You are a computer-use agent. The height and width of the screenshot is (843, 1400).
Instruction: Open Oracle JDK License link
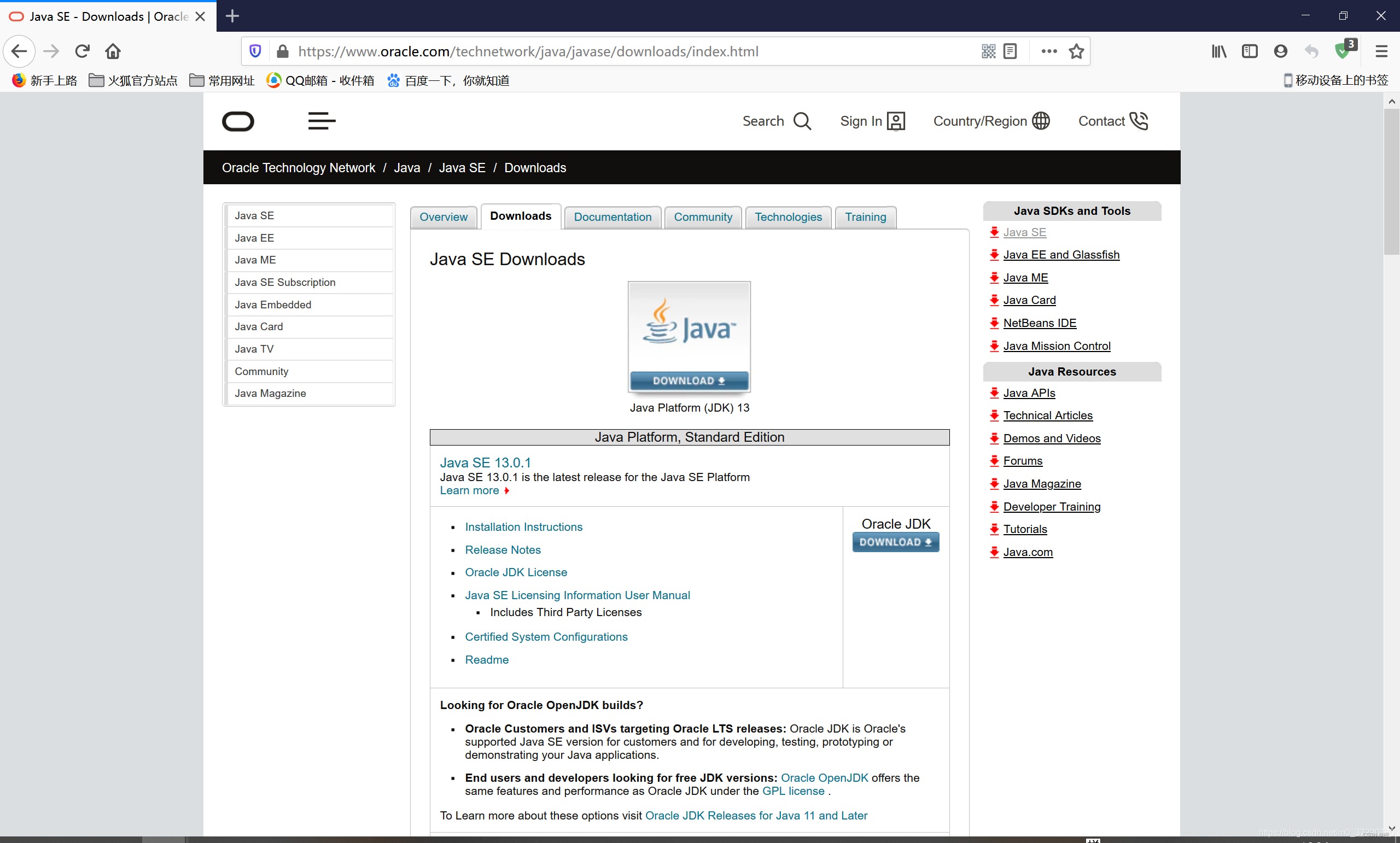516,572
